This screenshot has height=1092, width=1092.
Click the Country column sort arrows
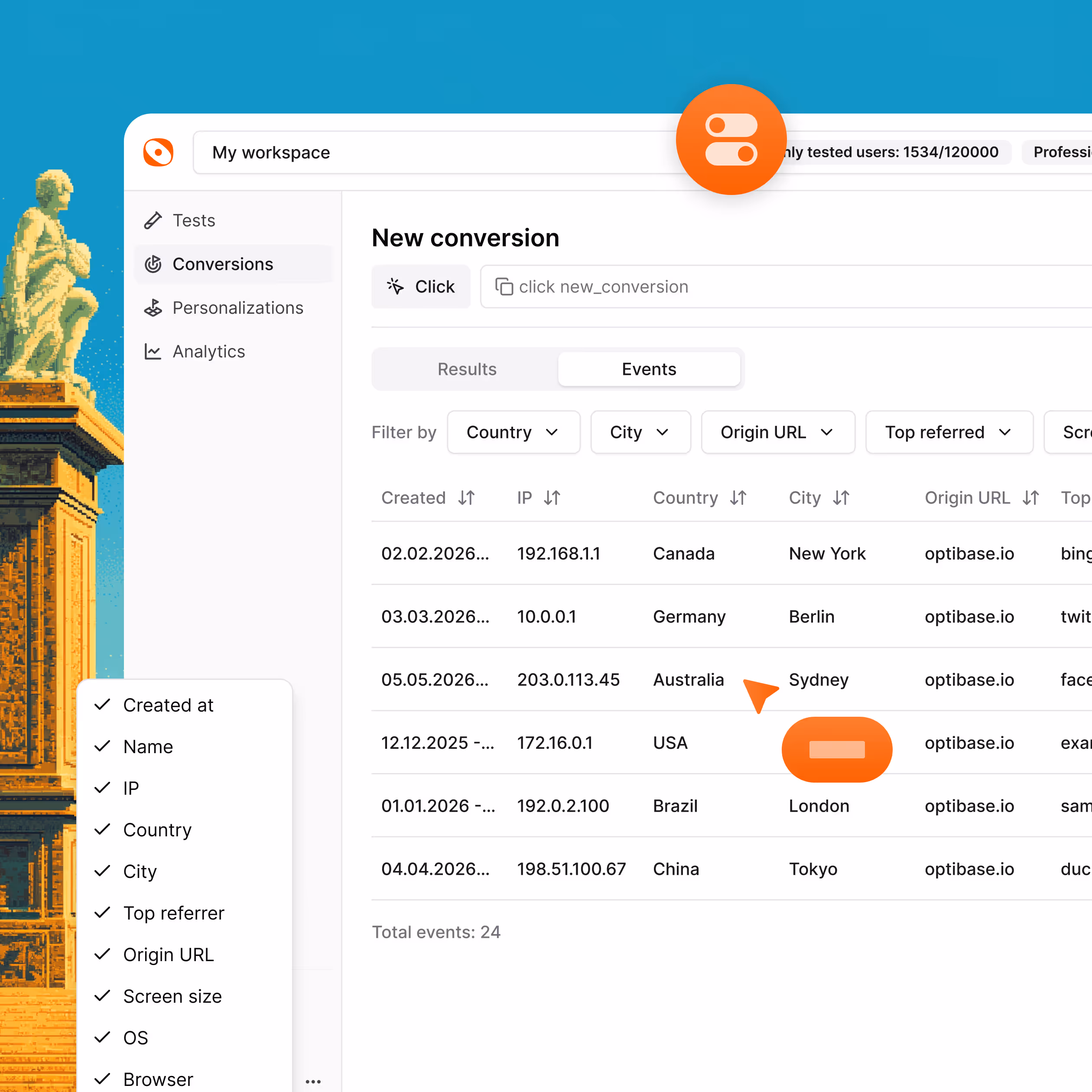pos(738,498)
